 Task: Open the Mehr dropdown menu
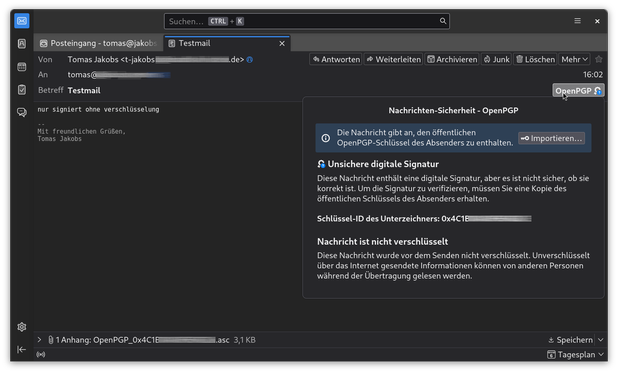(574, 60)
